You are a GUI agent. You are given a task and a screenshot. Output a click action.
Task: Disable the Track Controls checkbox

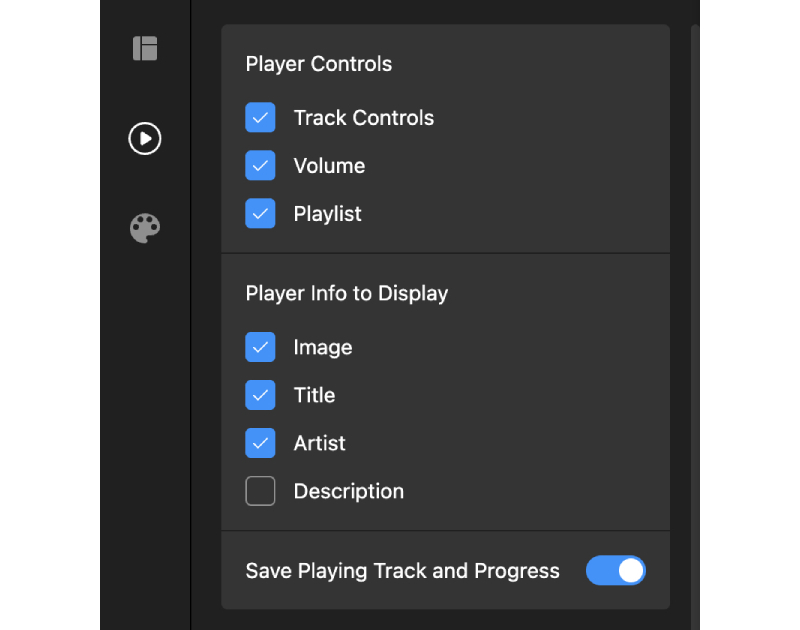click(x=260, y=117)
